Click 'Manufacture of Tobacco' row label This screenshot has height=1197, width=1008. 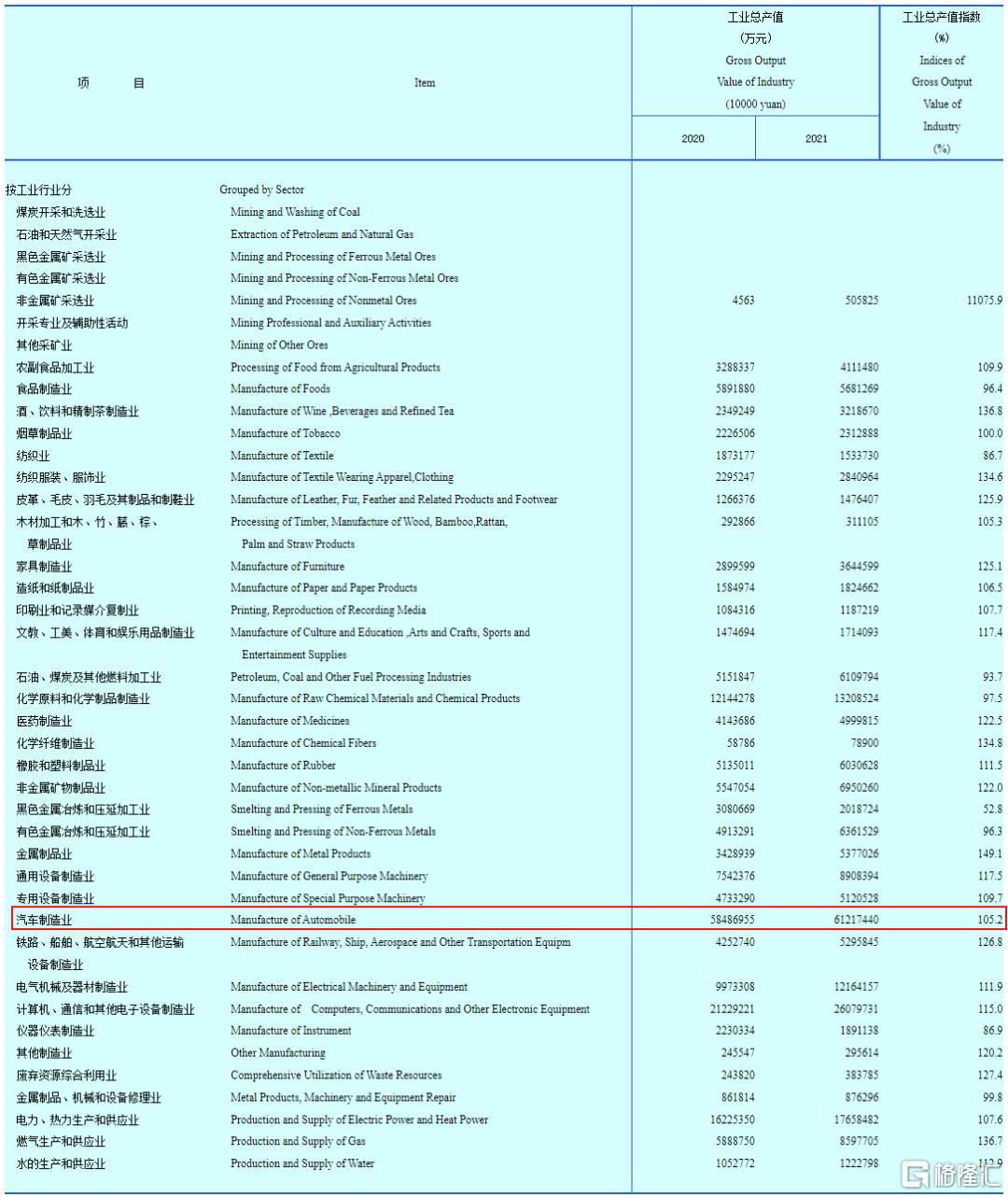coord(286,434)
